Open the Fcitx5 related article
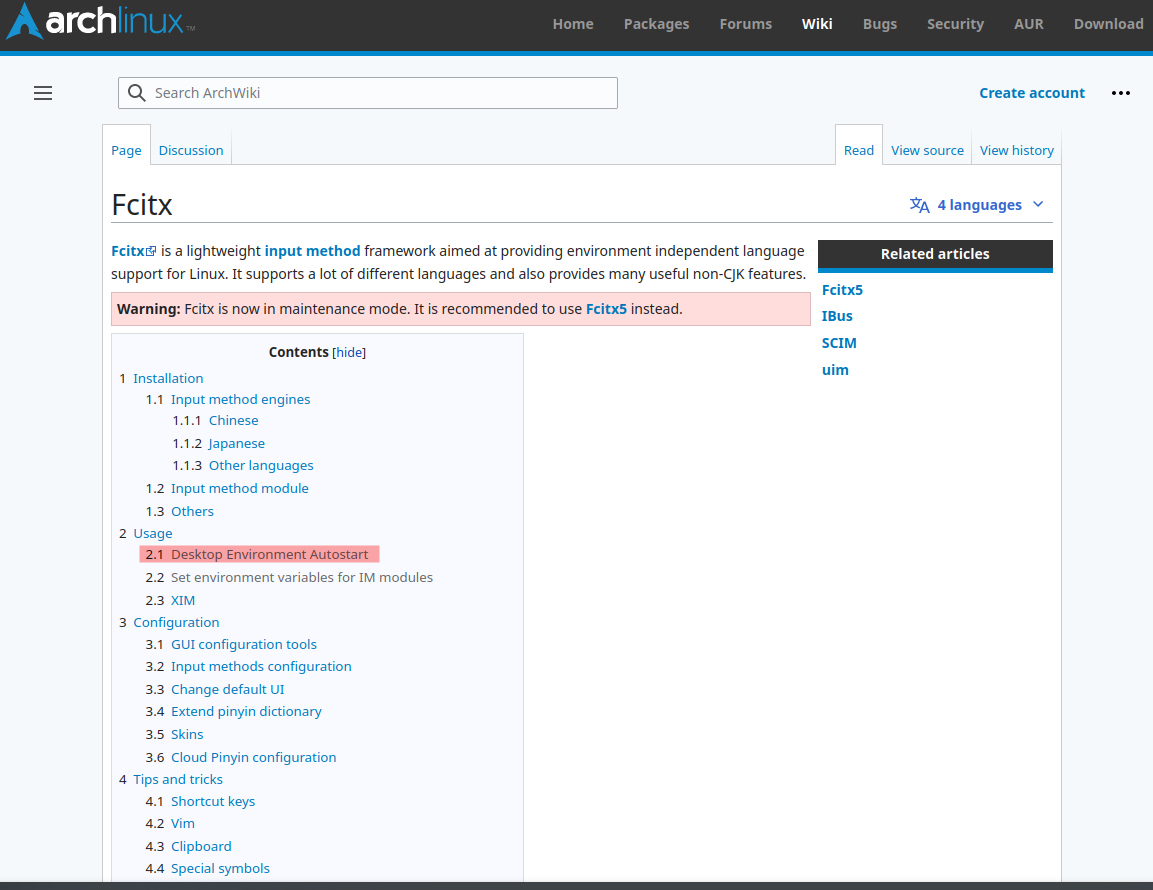This screenshot has width=1153, height=890. click(842, 289)
